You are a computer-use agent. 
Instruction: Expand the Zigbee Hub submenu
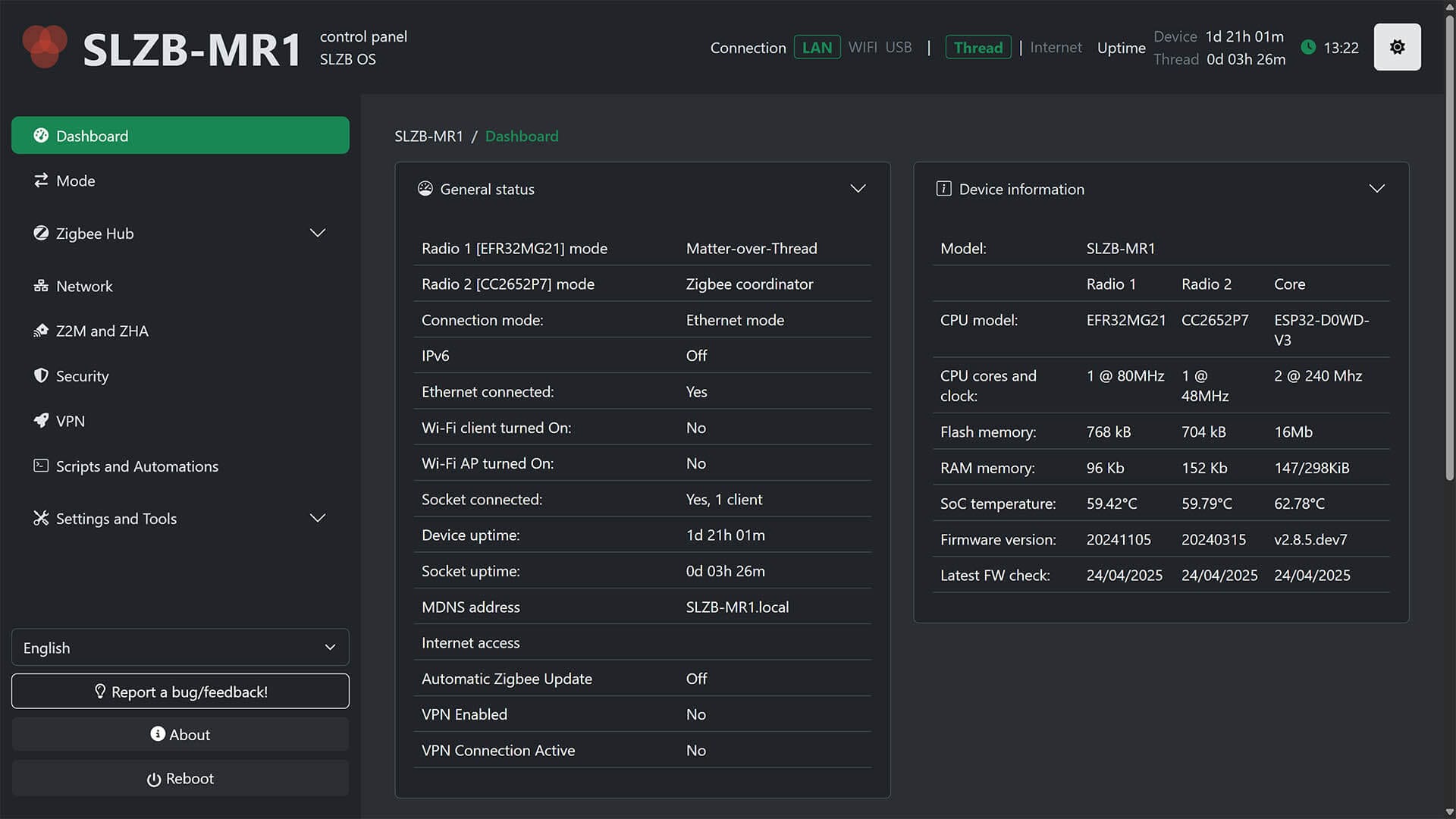318,233
